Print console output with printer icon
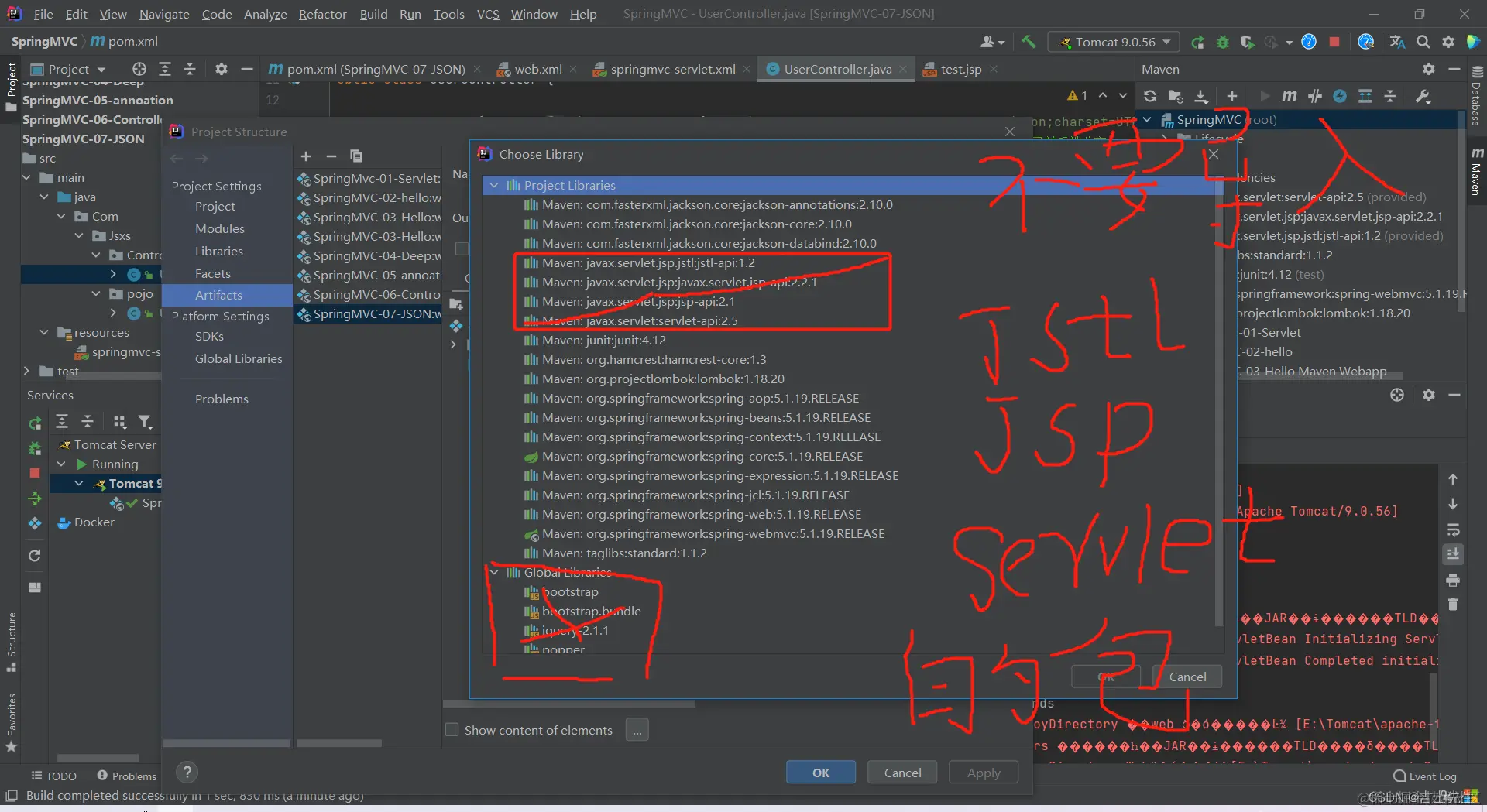Viewport: 1487px width, 812px height. pyautogui.click(x=1453, y=580)
